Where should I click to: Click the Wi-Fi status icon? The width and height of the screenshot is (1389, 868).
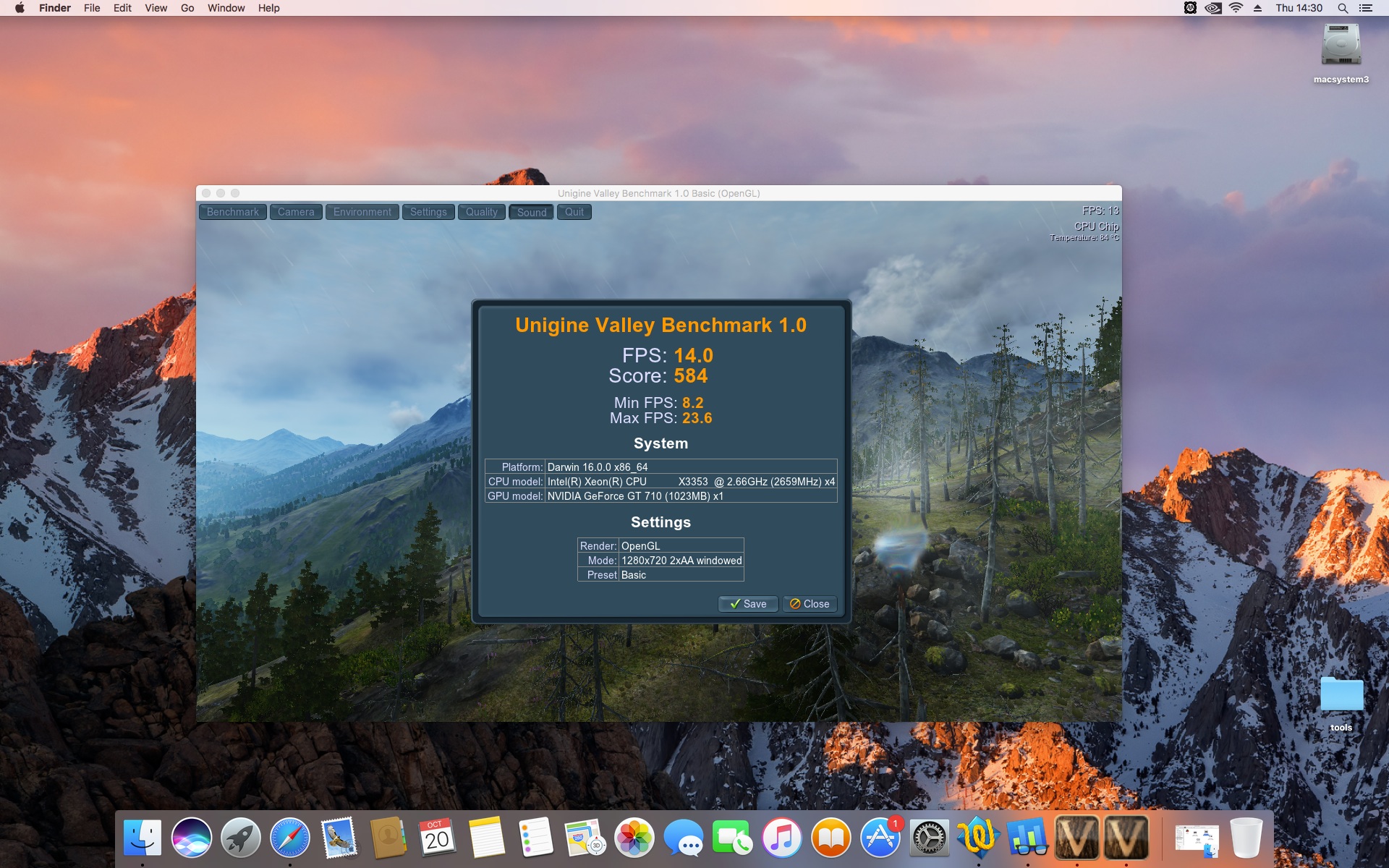tap(1236, 8)
